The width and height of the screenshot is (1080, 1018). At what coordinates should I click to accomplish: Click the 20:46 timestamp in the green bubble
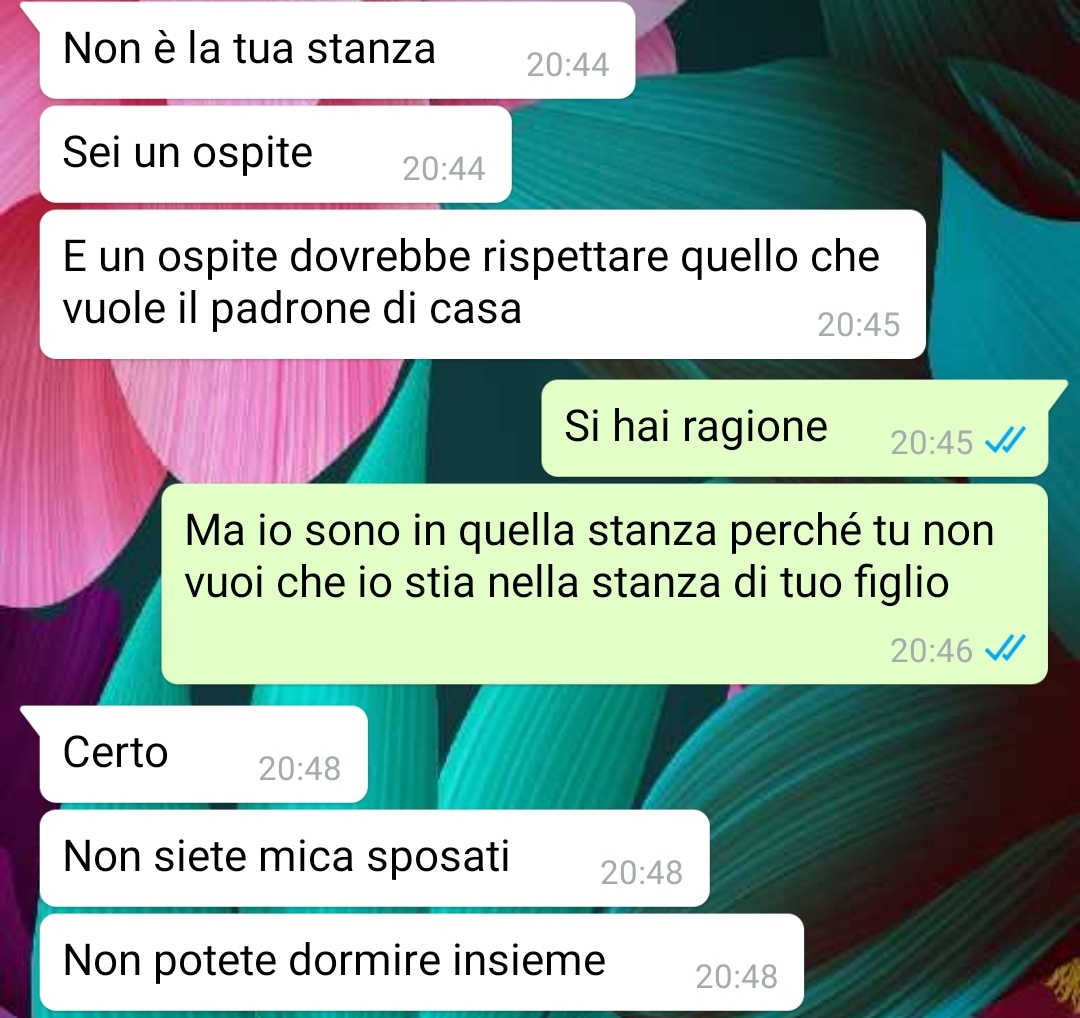pyautogui.click(x=931, y=651)
